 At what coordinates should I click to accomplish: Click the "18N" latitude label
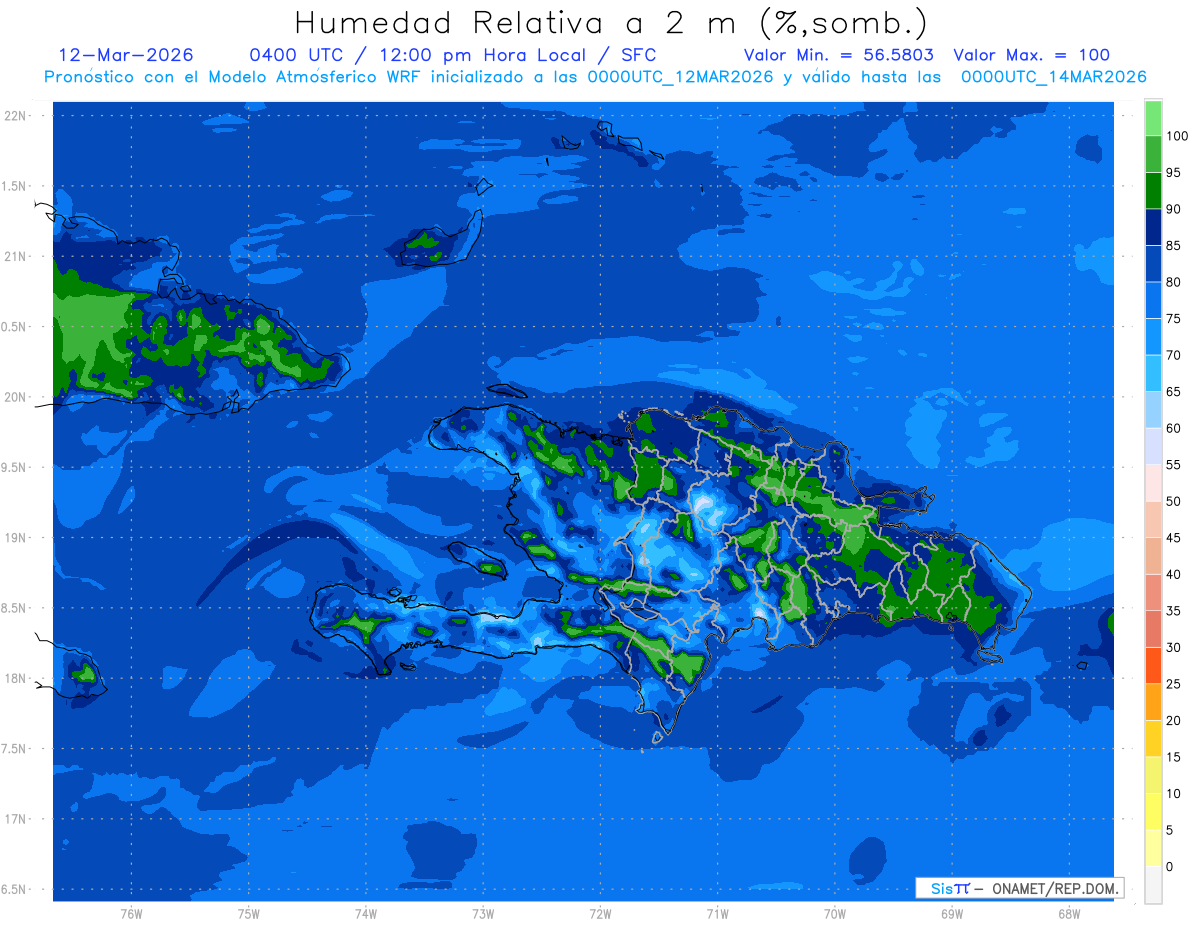[16, 679]
